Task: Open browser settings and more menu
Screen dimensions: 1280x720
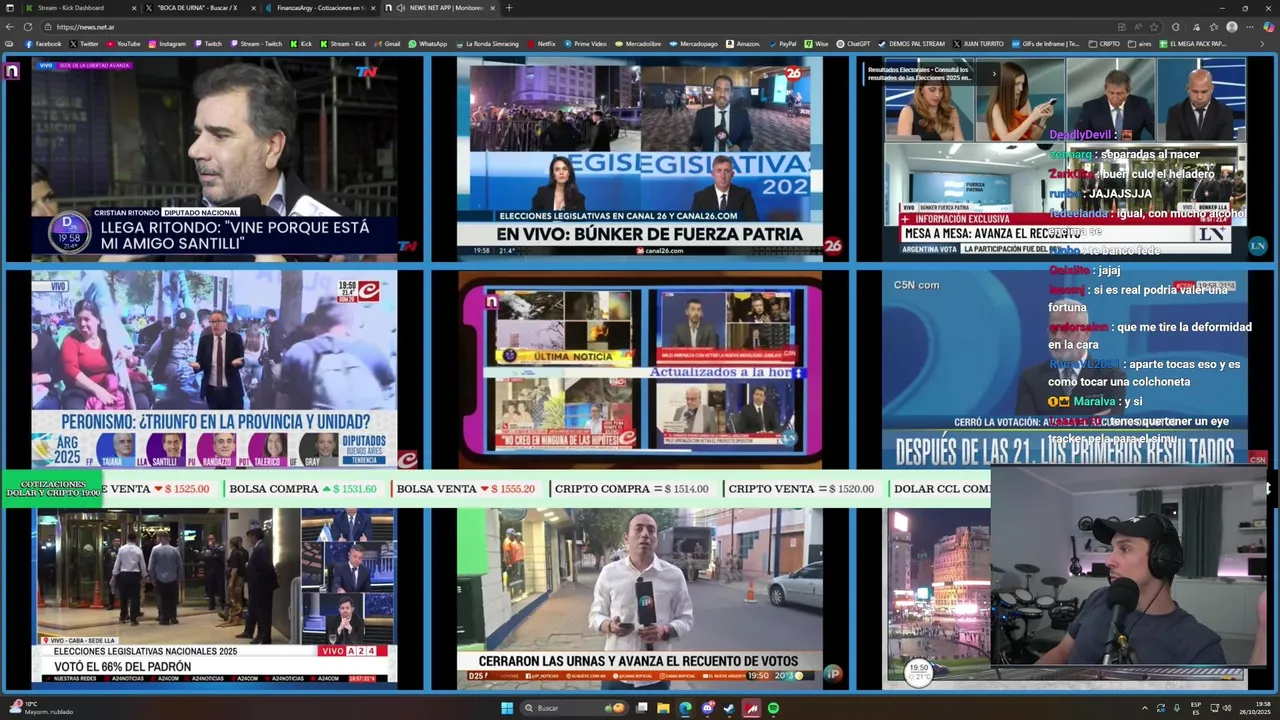Action: point(1250,27)
